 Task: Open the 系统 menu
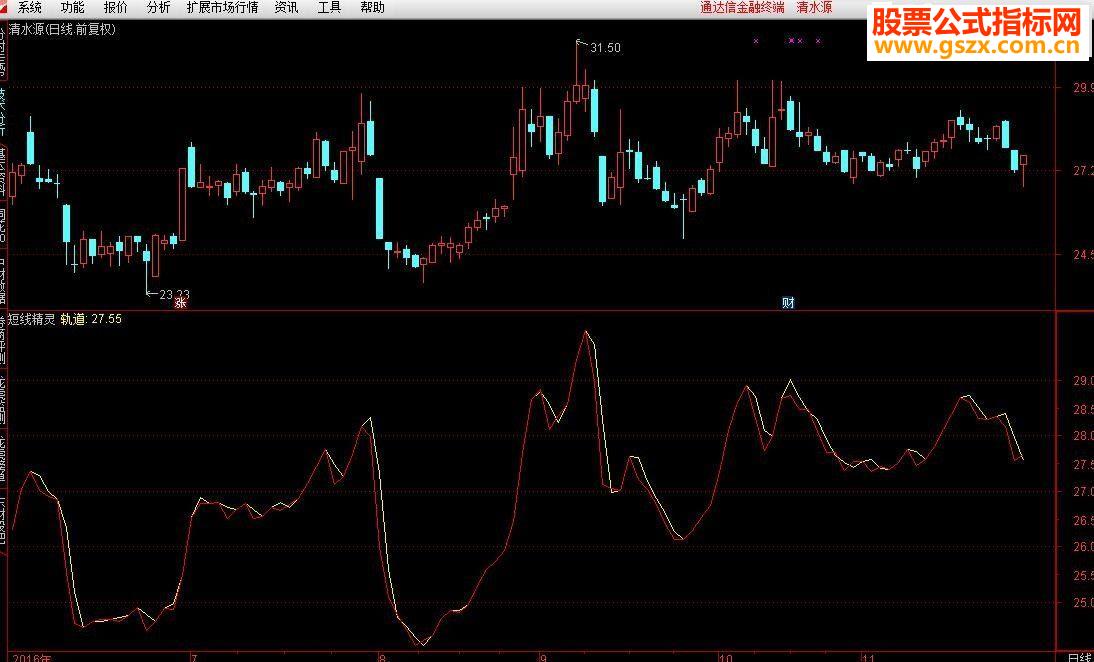[30, 8]
